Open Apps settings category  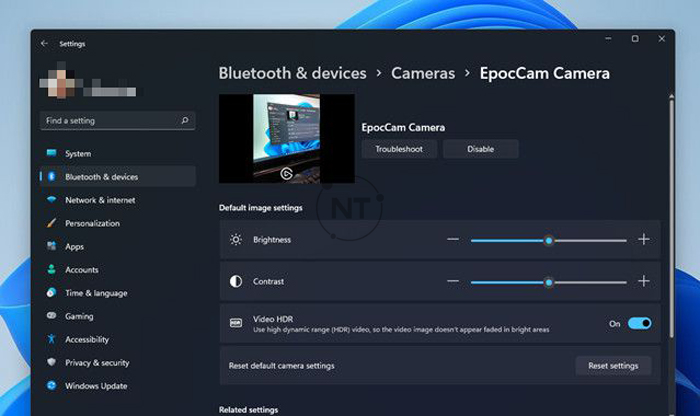click(118, 246)
